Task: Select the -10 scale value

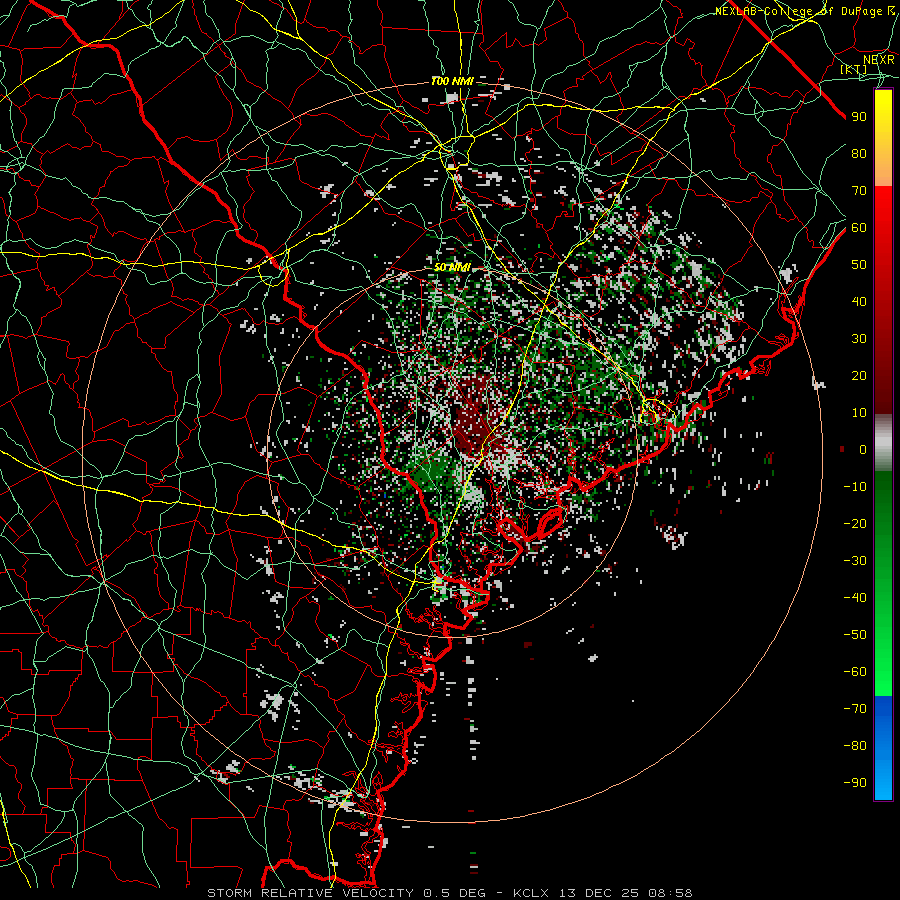Action: [855, 487]
